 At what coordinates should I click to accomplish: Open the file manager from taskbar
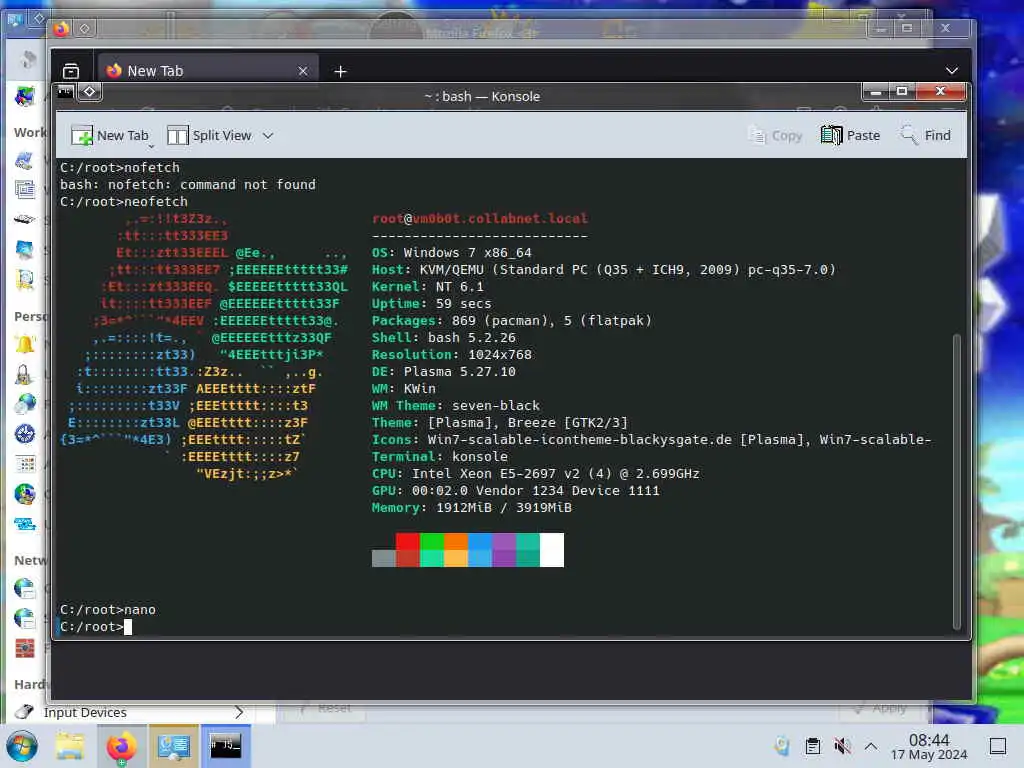point(70,746)
